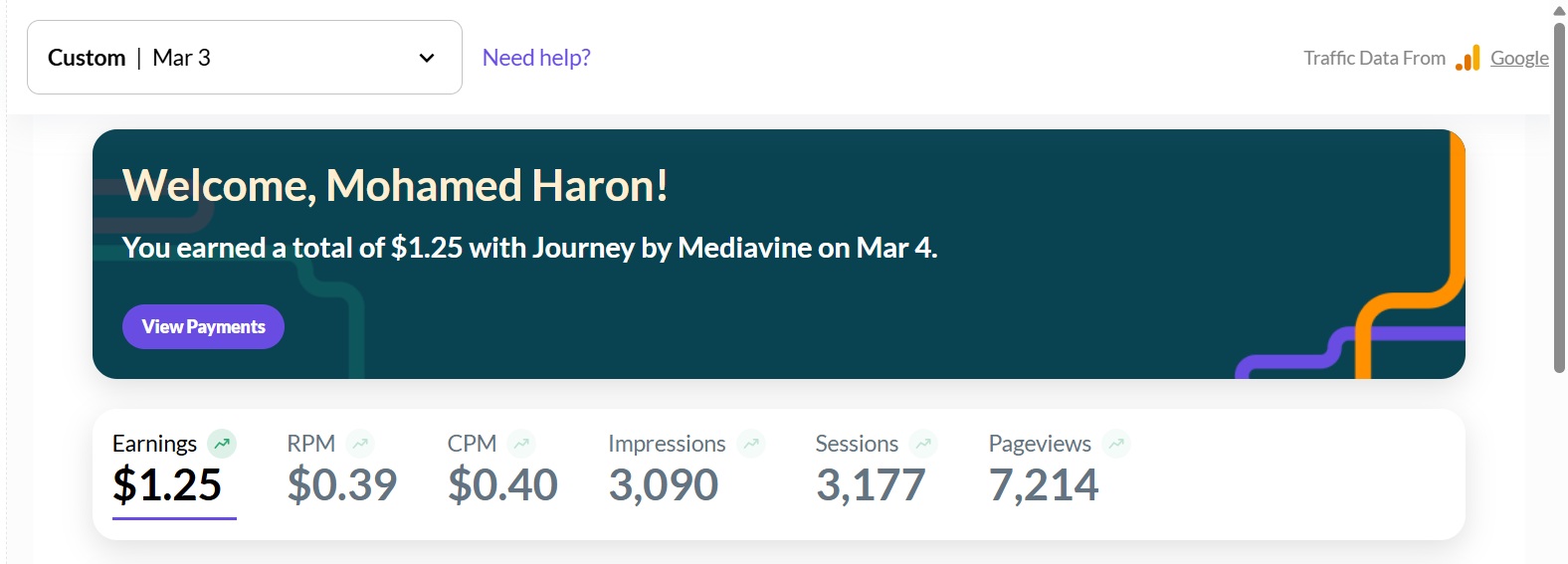The image size is (1568, 564).
Task: Click the Google Analytics bar-chart icon
Action: [x=1468, y=59]
